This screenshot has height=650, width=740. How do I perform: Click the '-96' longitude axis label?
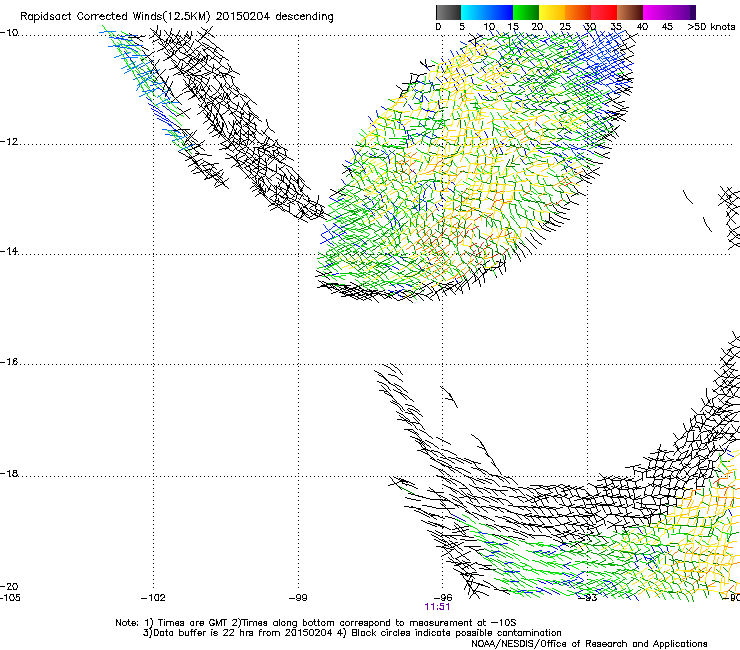[443, 598]
